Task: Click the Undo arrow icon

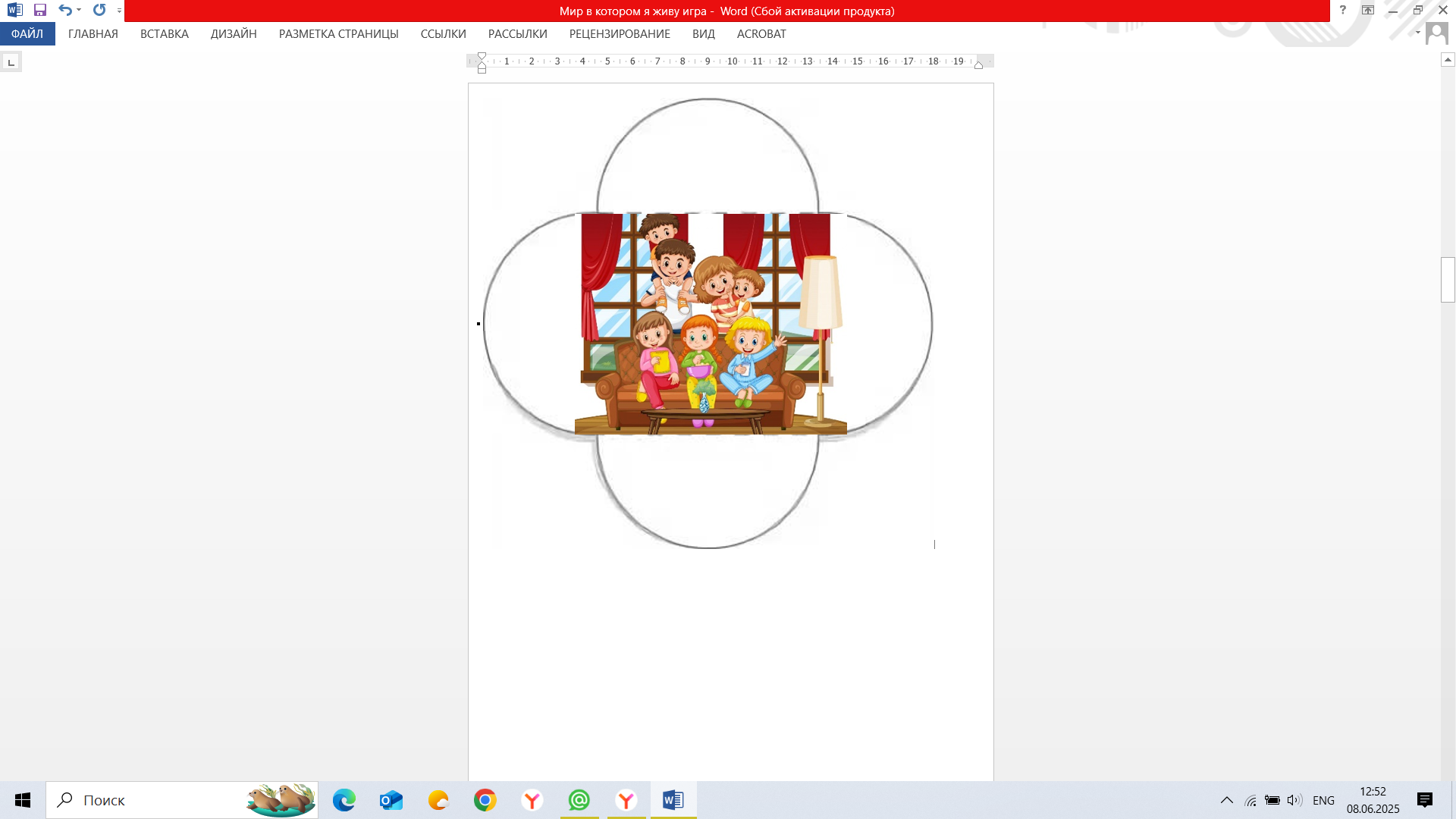Action: pos(65,11)
